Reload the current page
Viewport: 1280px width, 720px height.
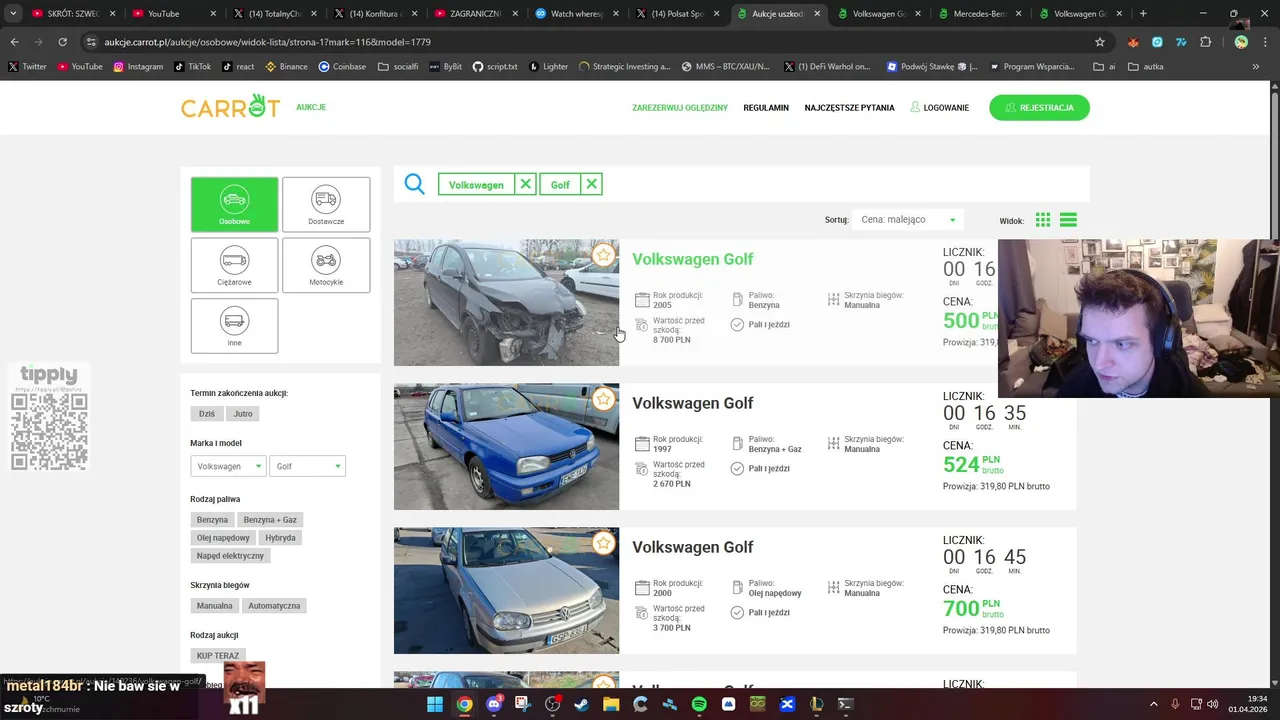pos(62,42)
